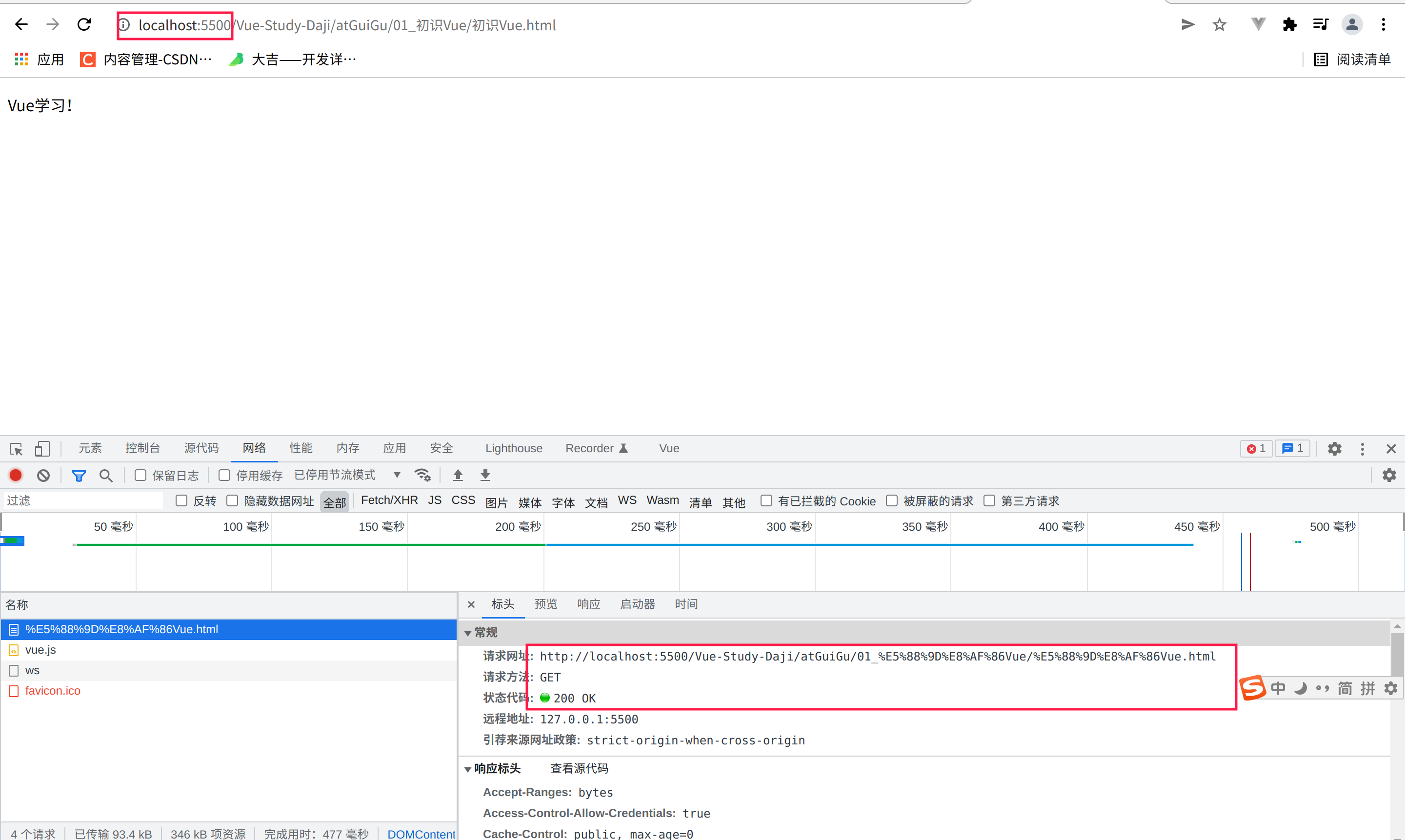Check the 被屏蔽的请求 checkbox
The height and width of the screenshot is (840, 1405).
coord(892,501)
